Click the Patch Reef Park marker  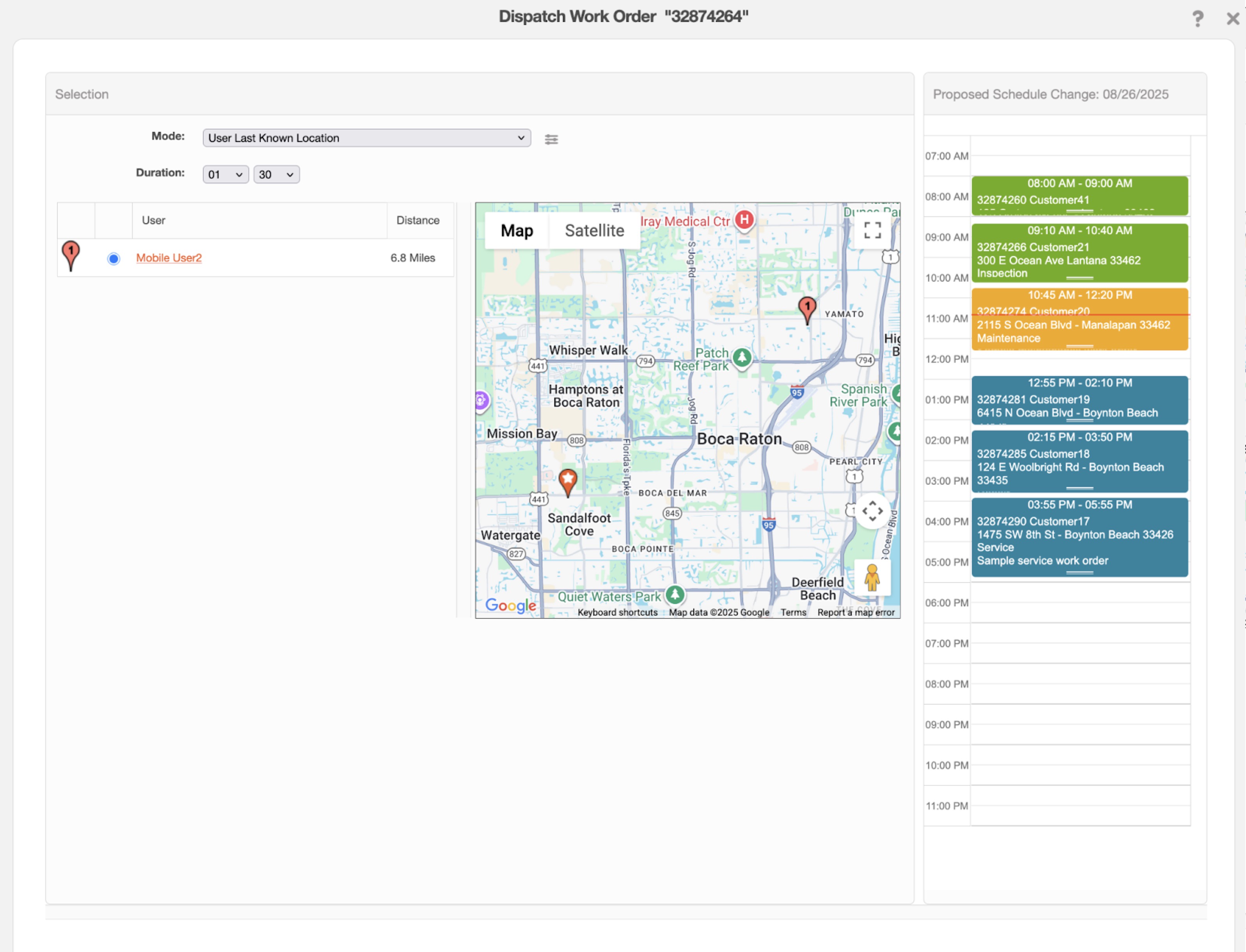tap(742, 357)
